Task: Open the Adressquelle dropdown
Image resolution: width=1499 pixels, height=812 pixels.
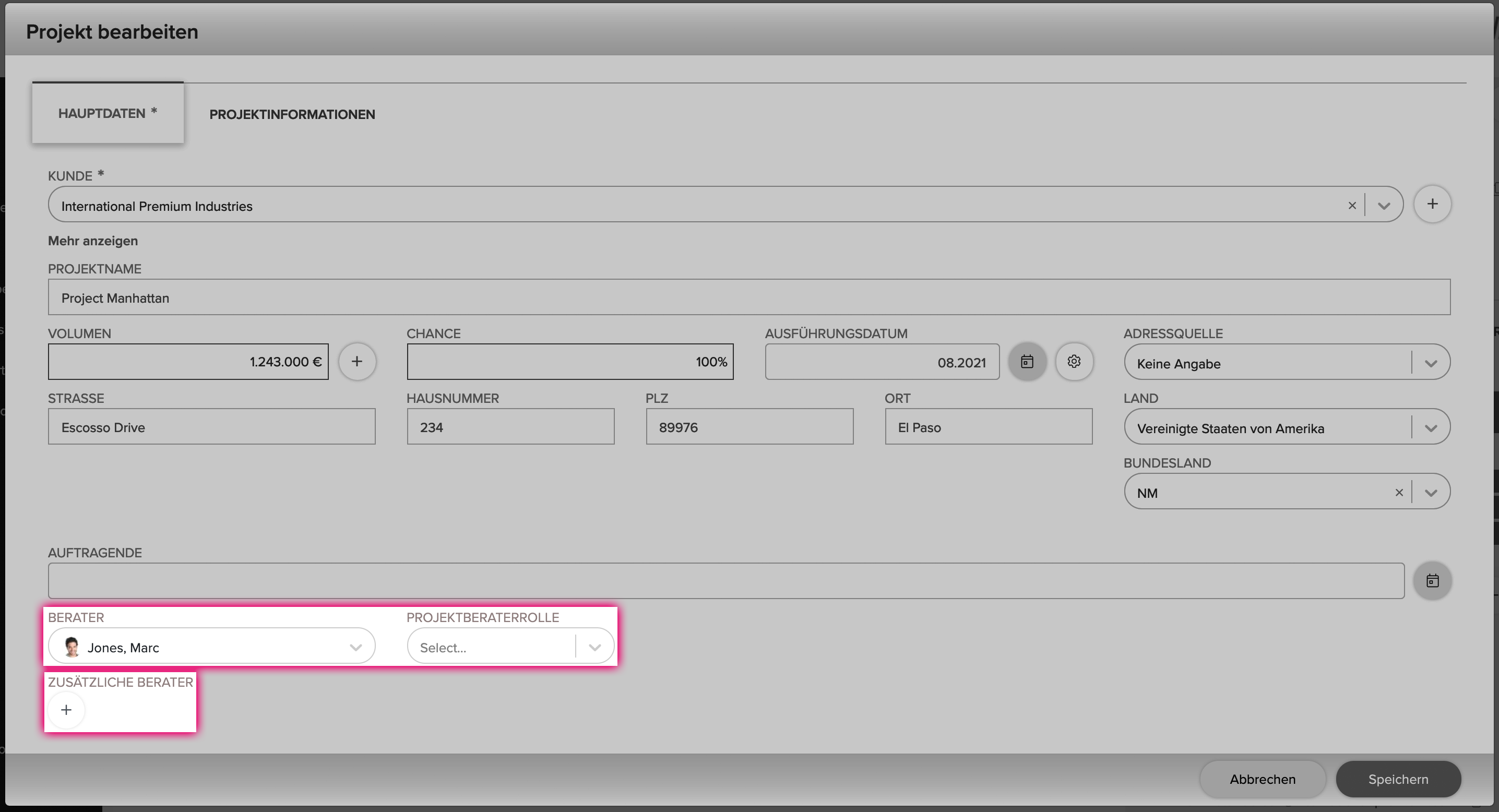Action: click(1287, 362)
